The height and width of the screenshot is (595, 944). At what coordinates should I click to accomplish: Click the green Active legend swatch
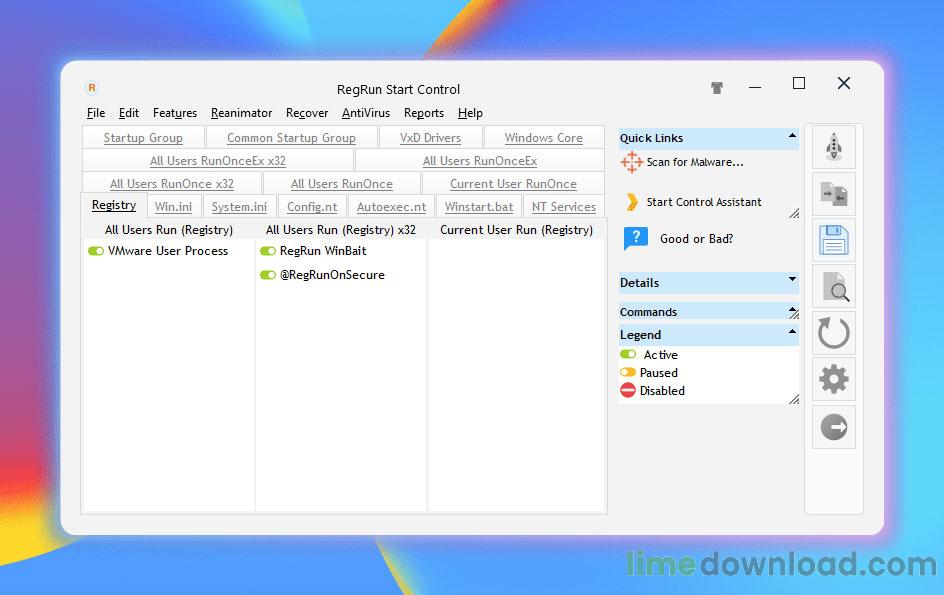coord(629,355)
